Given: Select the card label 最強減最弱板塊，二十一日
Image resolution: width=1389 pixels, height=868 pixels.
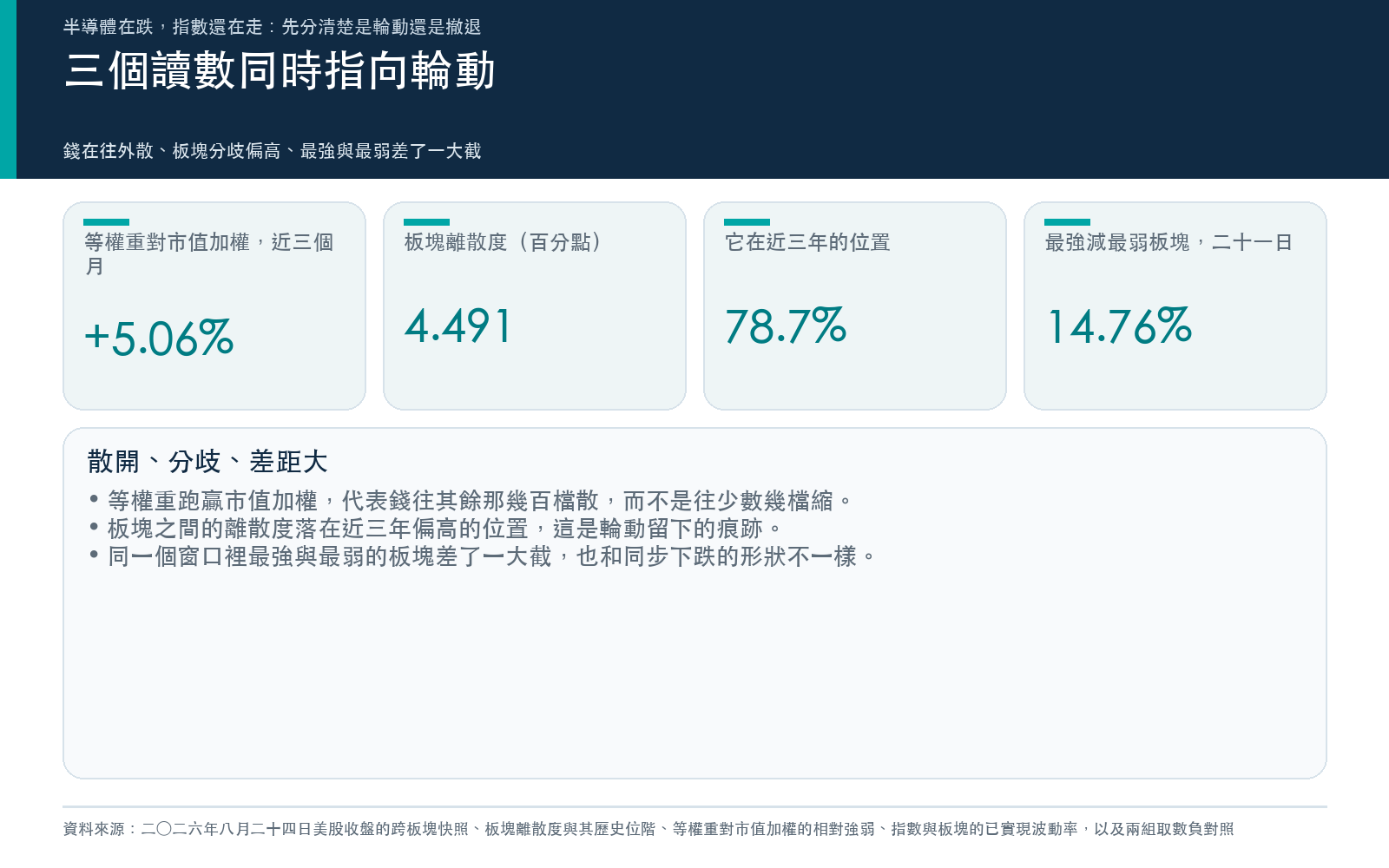Looking at the screenshot, I should click(1168, 242).
